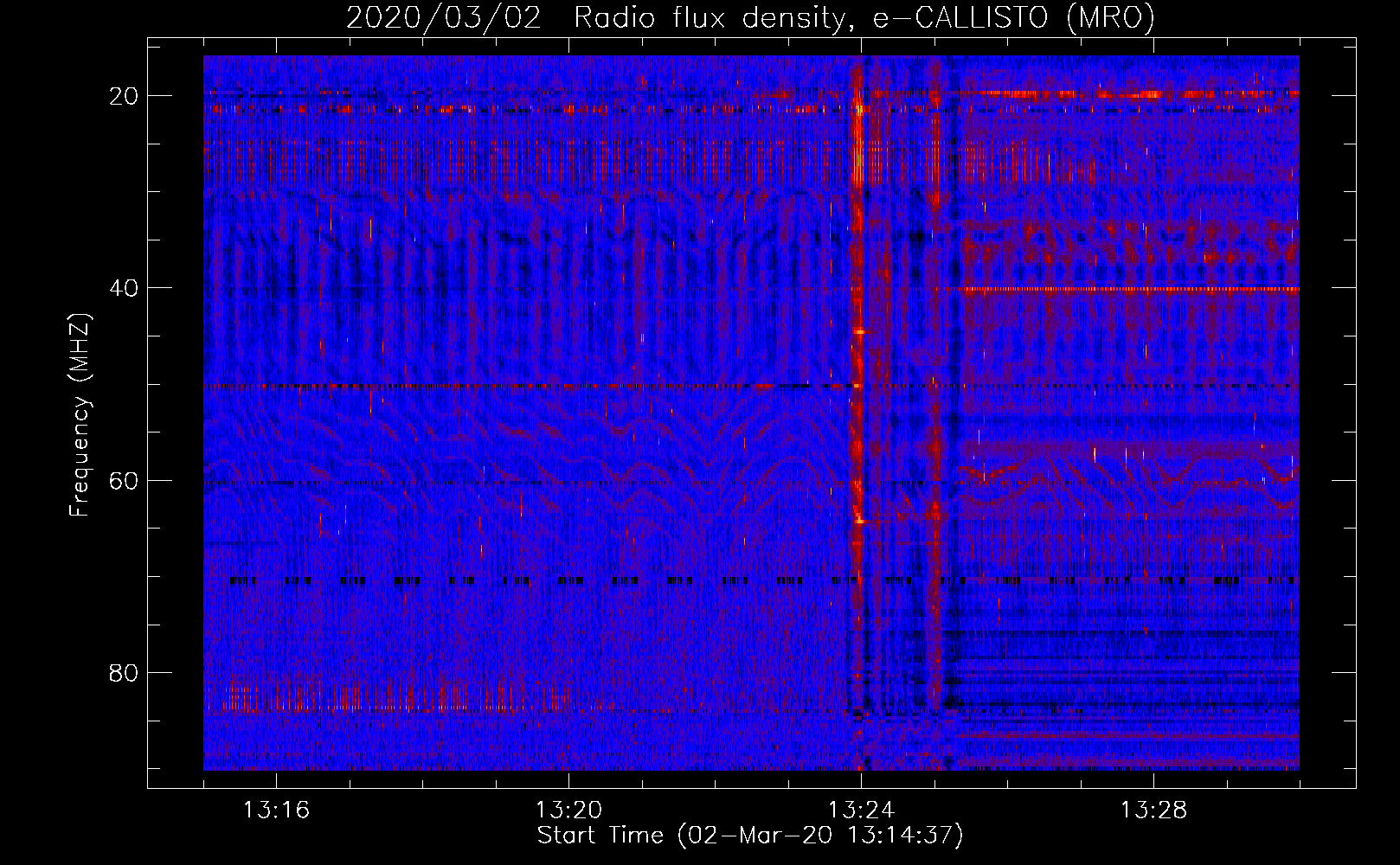Click the 13:28 time tick label
The width and height of the screenshot is (1400, 865).
pyautogui.click(x=1153, y=811)
